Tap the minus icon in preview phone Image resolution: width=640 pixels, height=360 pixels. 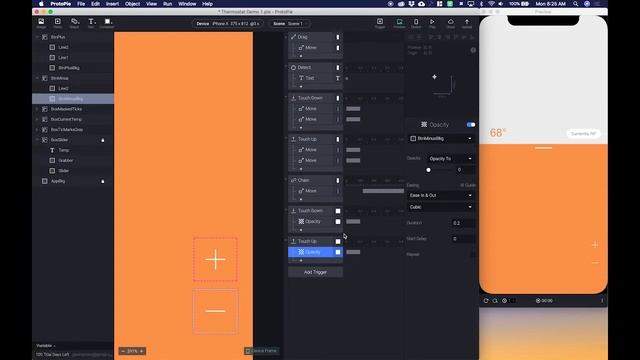click(x=595, y=262)
